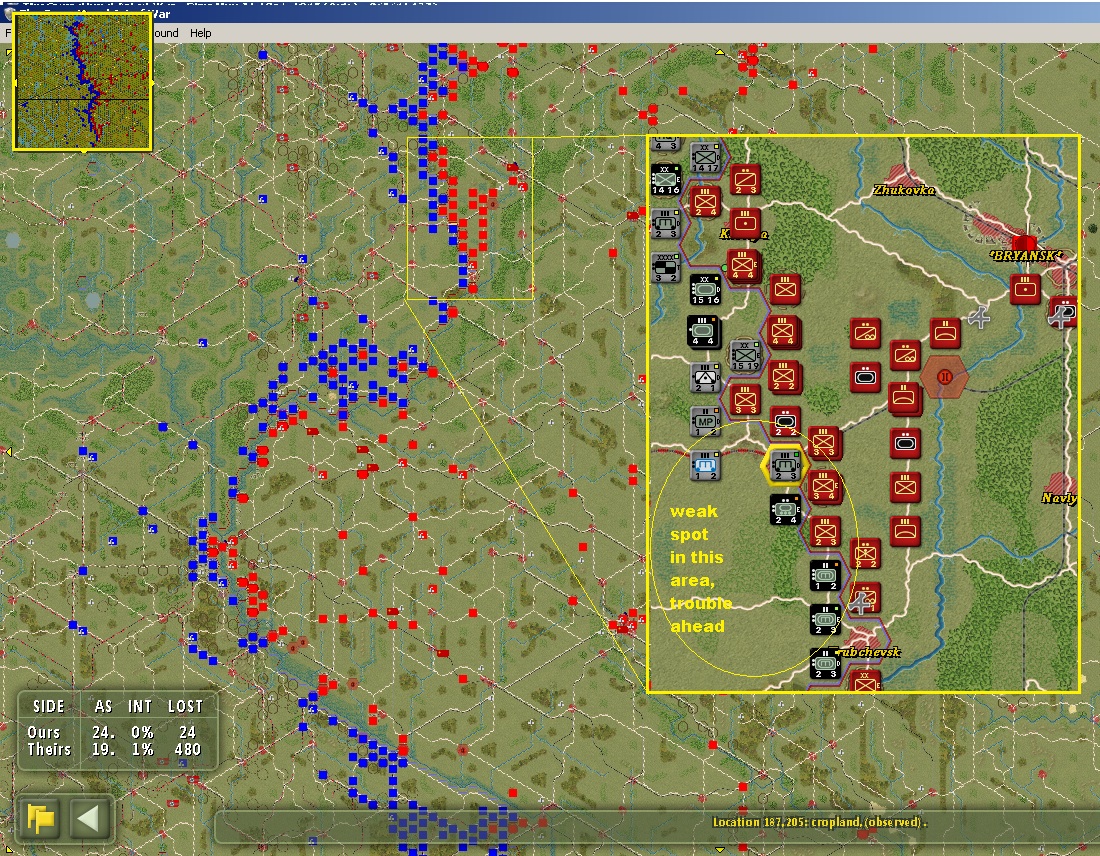Select the grey XX infantry unit 14 17

705,157
